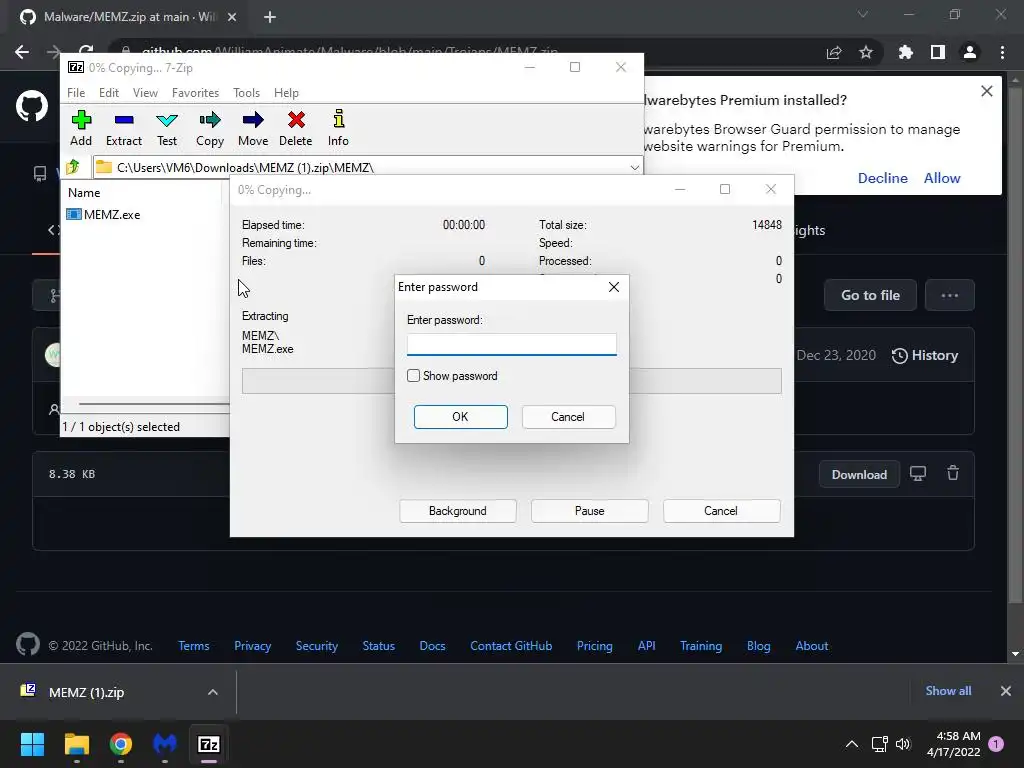Click the Info toolbar icon in 7-Zip
The width and height of the screenshot is (1024, 768).
(x=338, y=129)
